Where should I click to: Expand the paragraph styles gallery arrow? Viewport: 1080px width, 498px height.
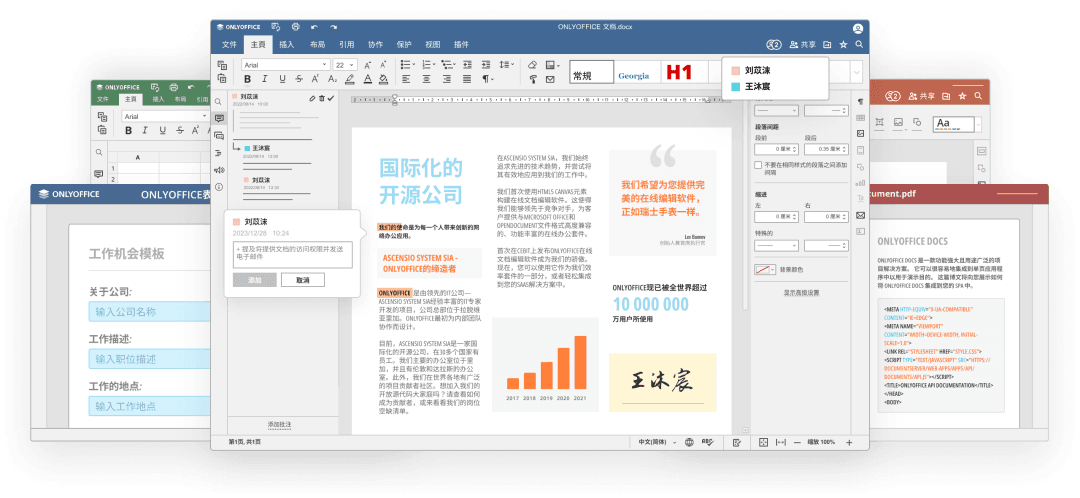857,72
